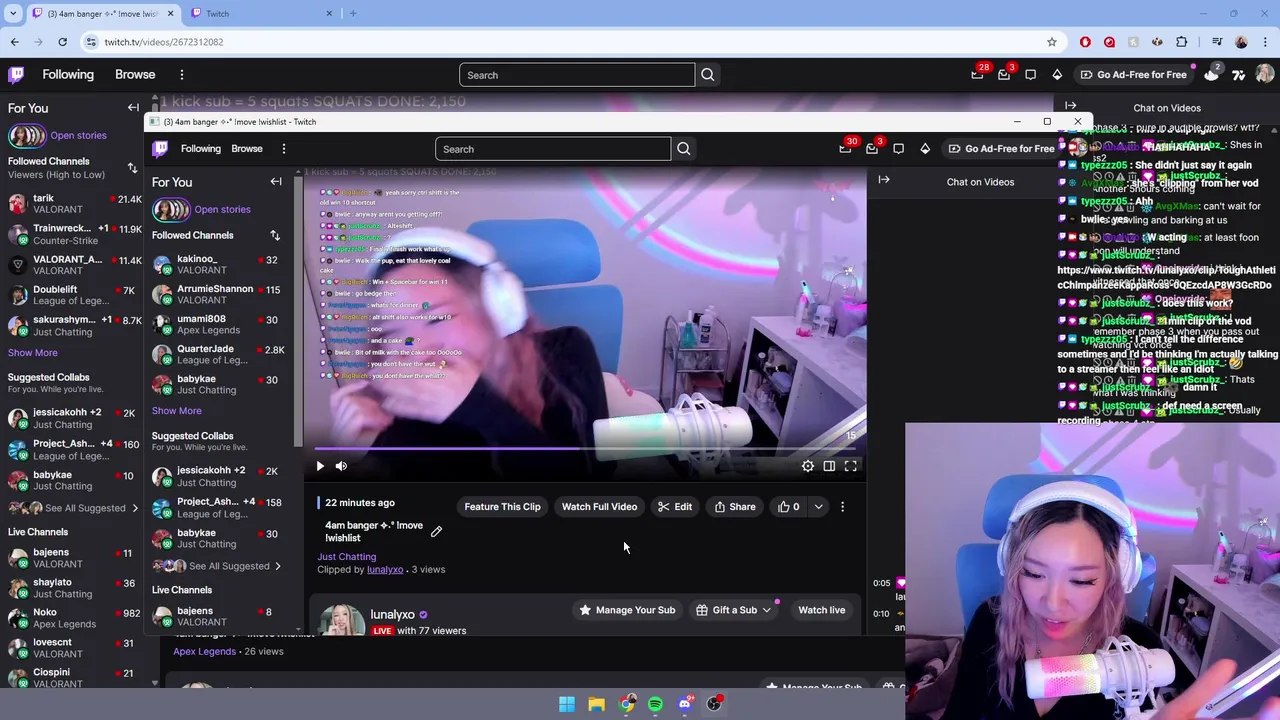Toggle theatre mode on clip player

click(x=829, y=466)
